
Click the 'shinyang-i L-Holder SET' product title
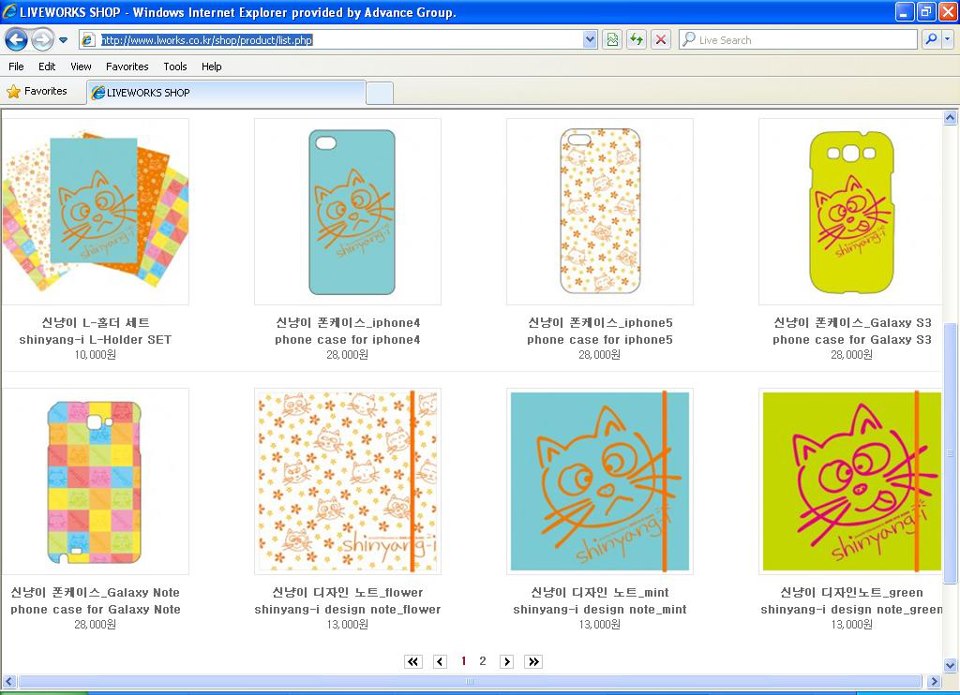click(x=95, y=340)
